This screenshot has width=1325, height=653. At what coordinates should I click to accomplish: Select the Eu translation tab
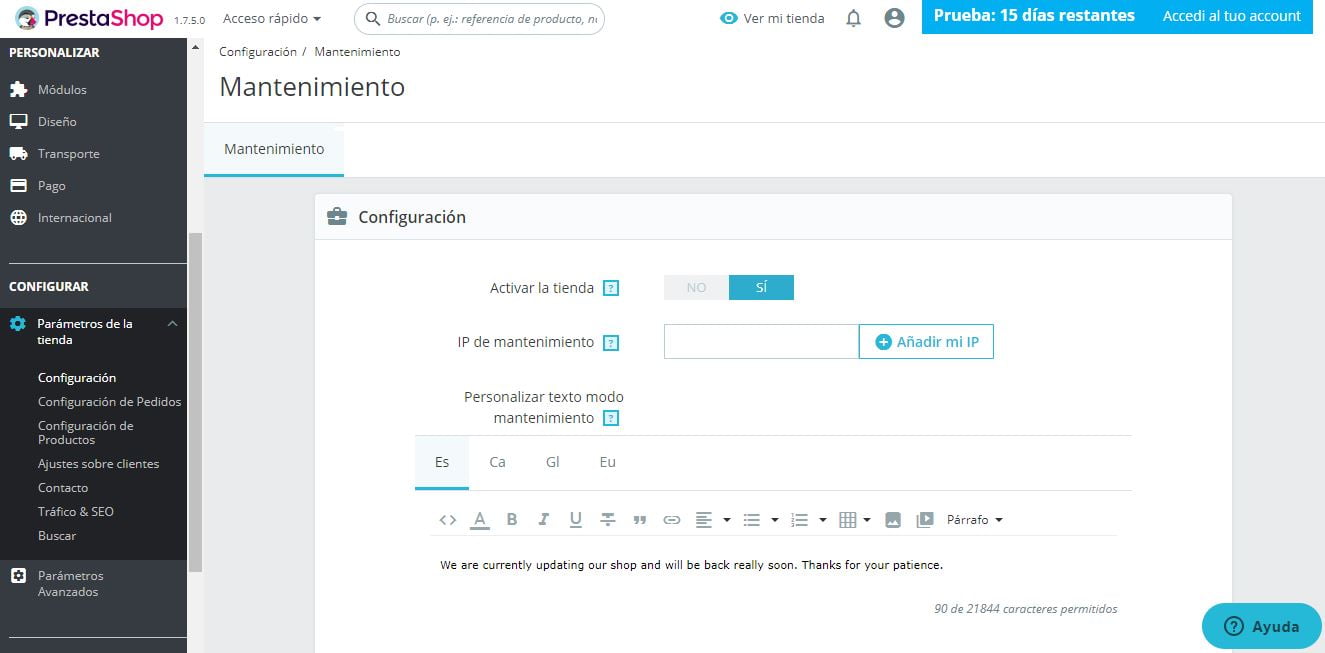point(607,462)
